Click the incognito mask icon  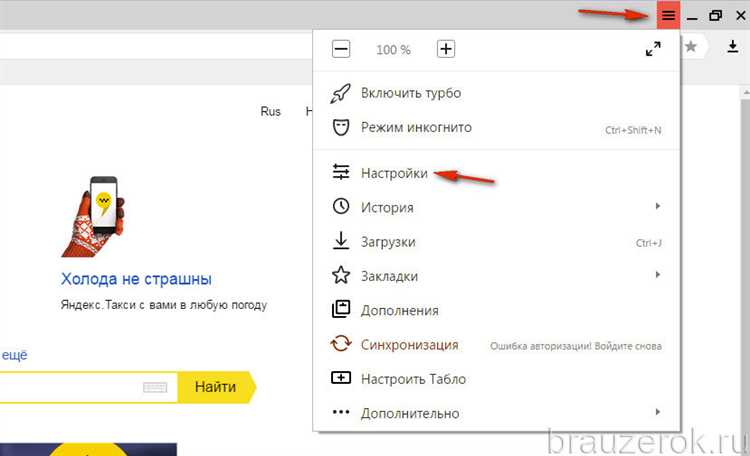click(x=341, y=127)
